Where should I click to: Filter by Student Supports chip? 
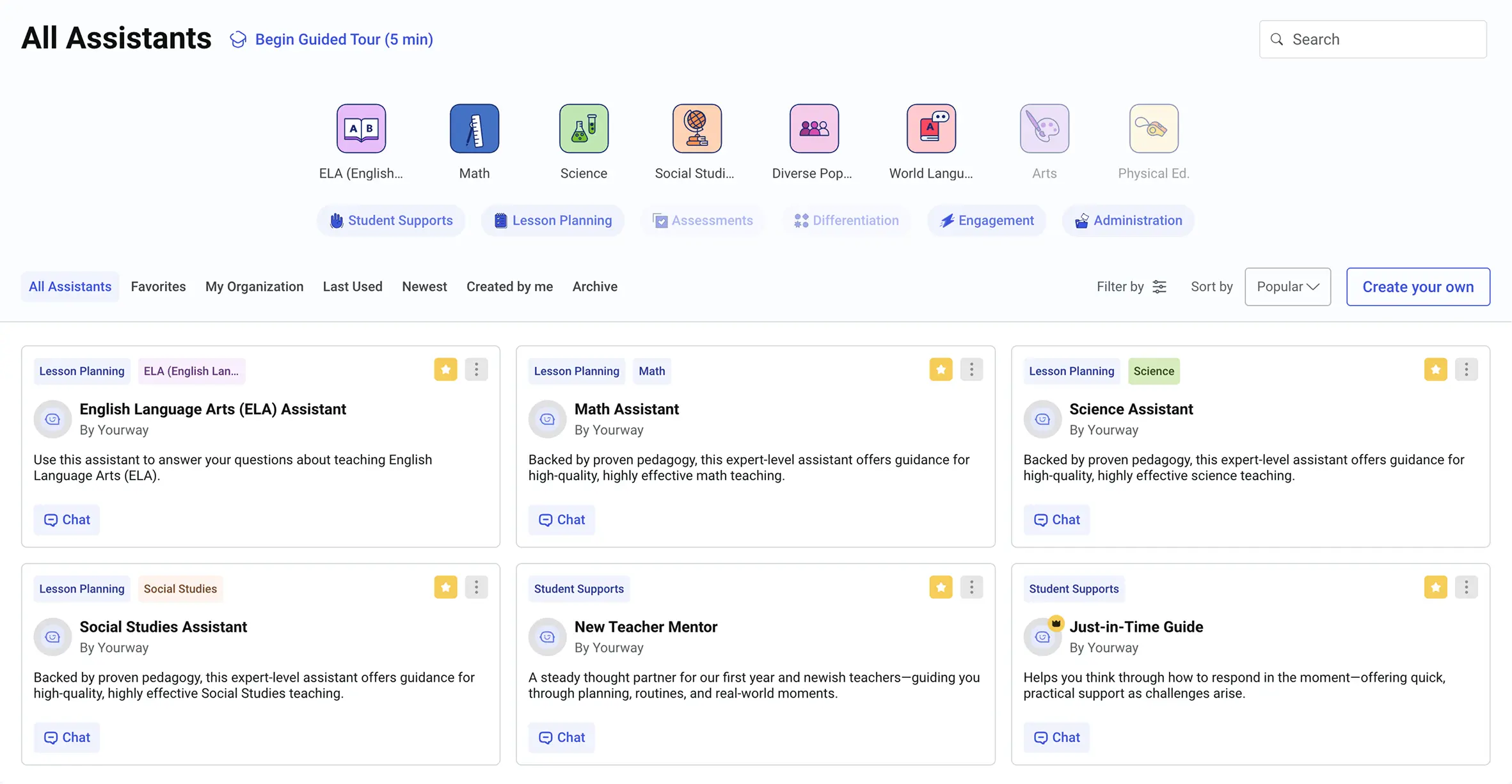click(x=391, y=221)
